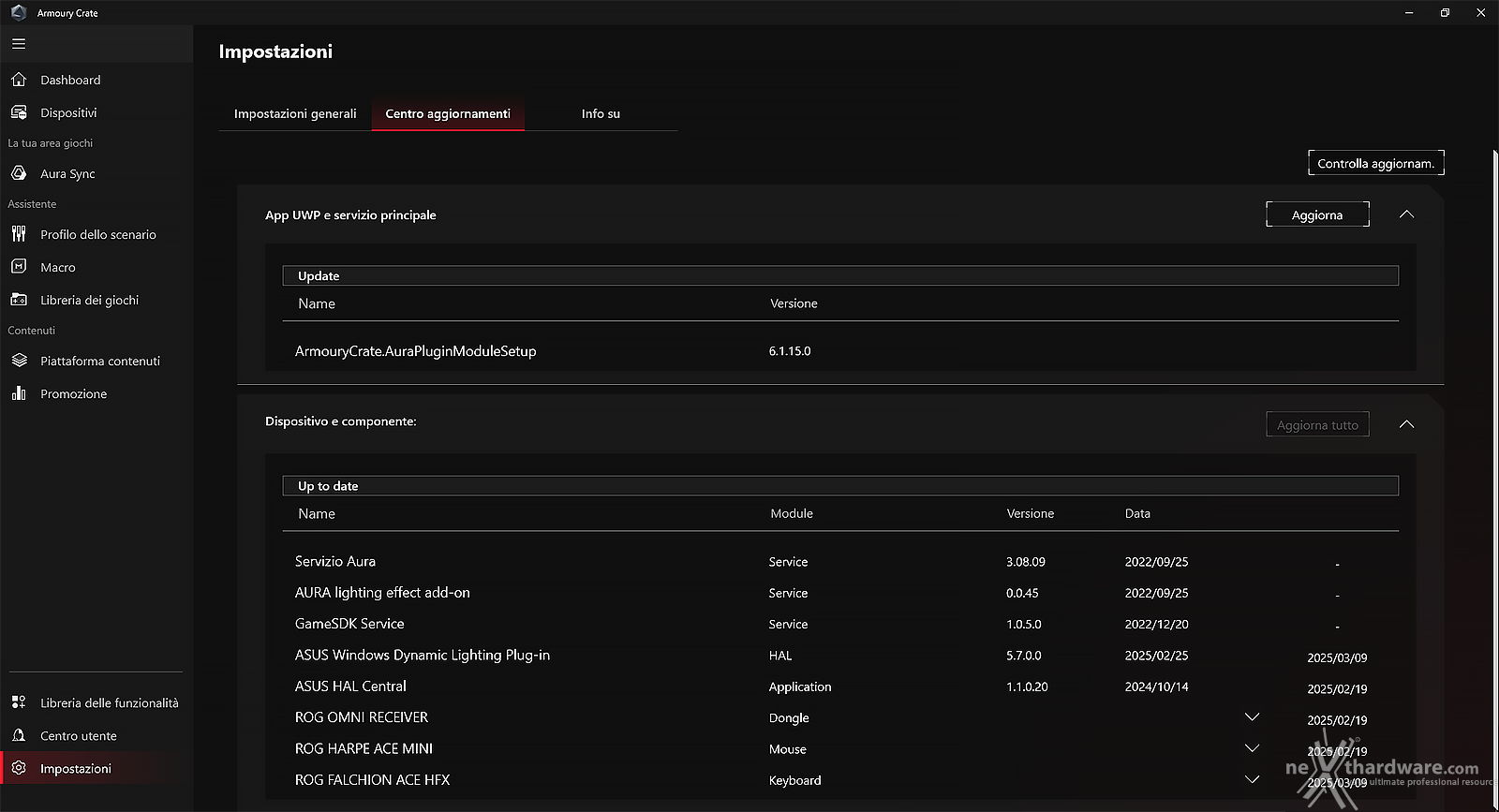
Task: Click Controlla aggiornam. button
Action: (x=1375, y=163)
